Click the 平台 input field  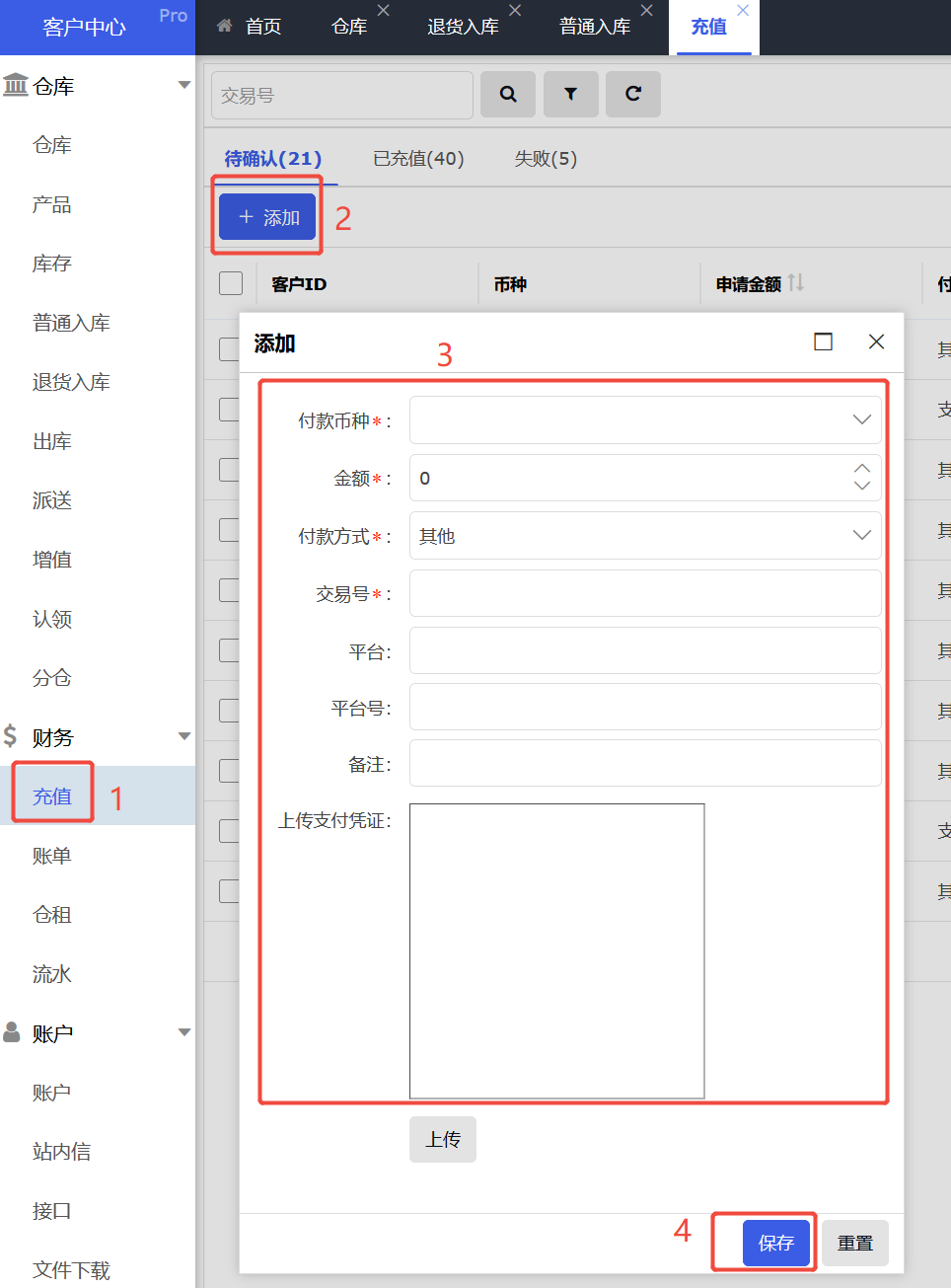tap(645, 650)
